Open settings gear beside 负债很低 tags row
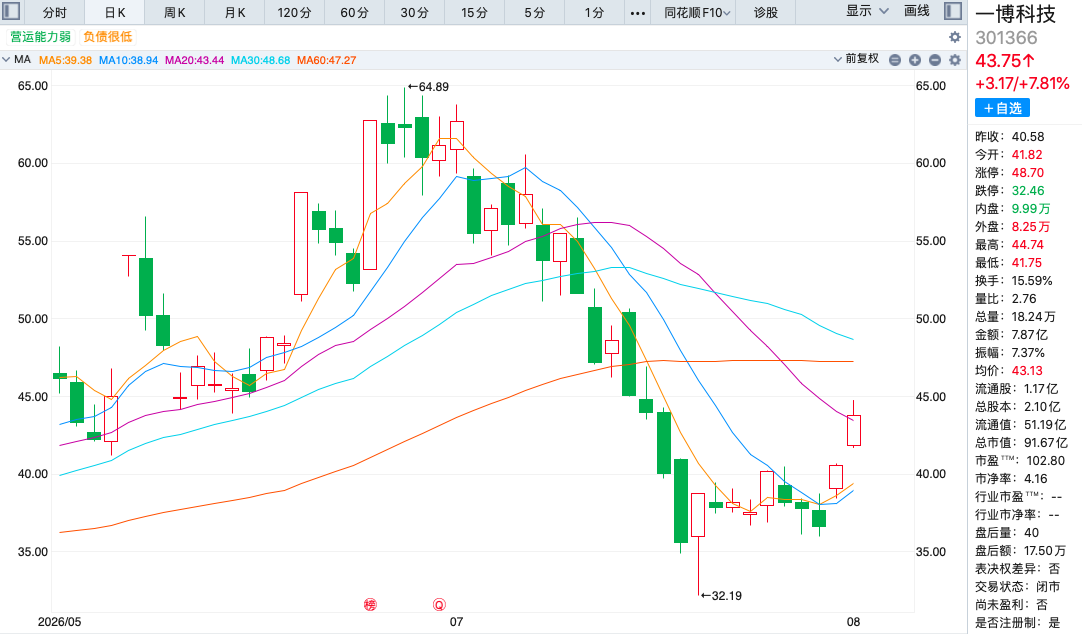 (x=955, y=37)
